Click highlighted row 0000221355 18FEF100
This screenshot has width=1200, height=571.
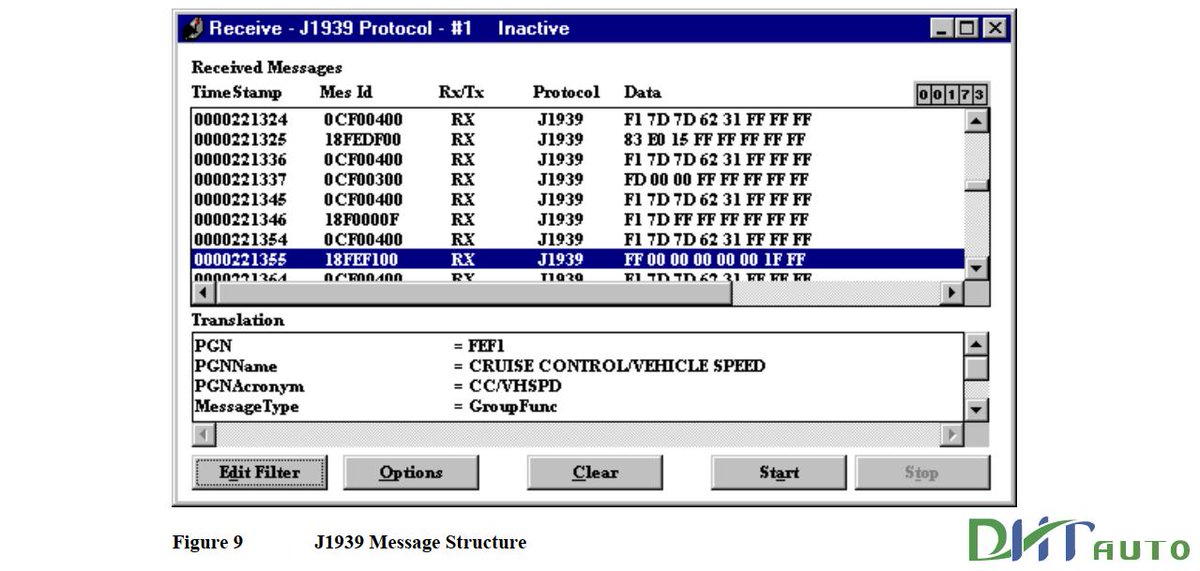point(578,259)
